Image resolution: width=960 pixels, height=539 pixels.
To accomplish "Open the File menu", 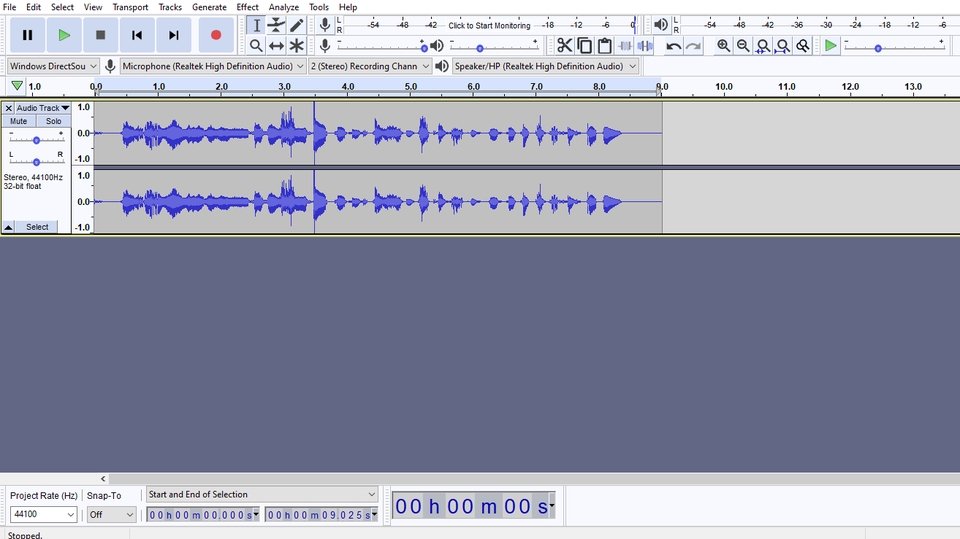I will pos(10,7).
